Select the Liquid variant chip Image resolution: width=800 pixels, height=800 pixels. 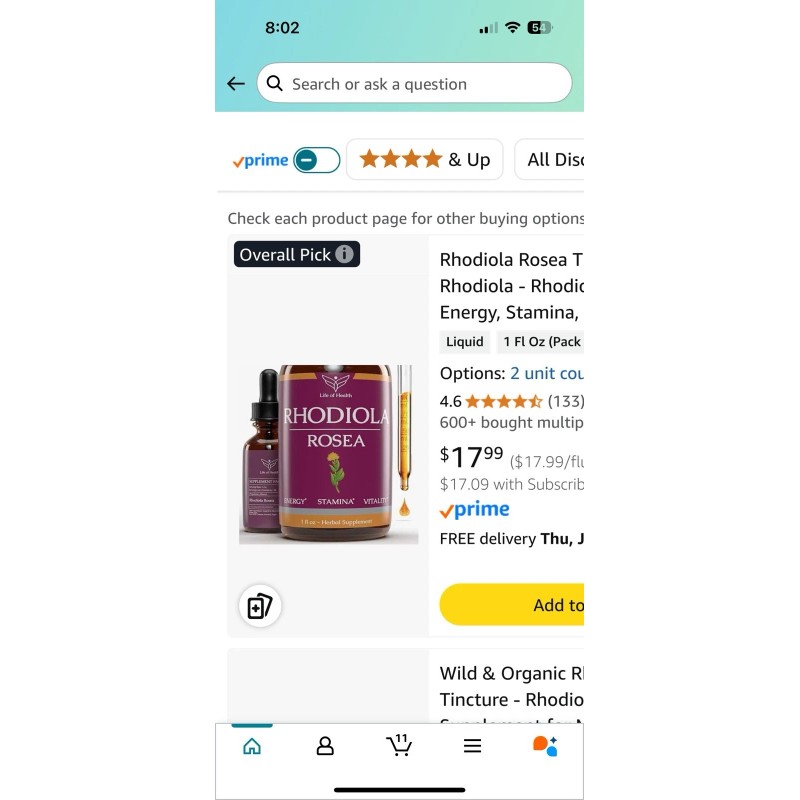tap(465, 342)
